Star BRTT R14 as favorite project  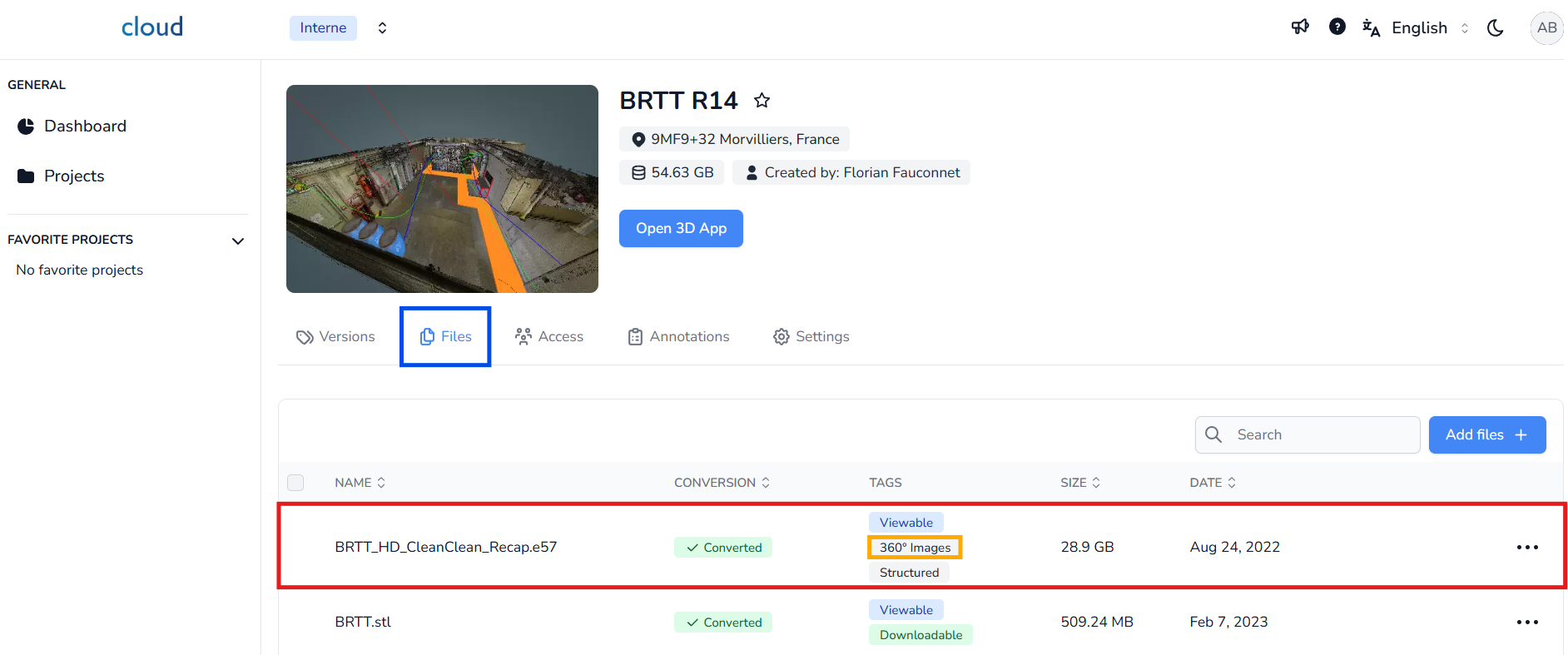pyautogui.click(x=762, y=101)
